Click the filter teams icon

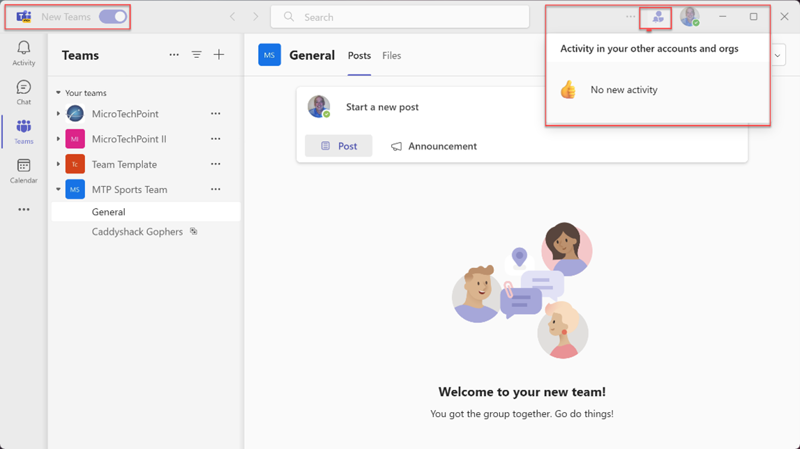coord(196,55)
